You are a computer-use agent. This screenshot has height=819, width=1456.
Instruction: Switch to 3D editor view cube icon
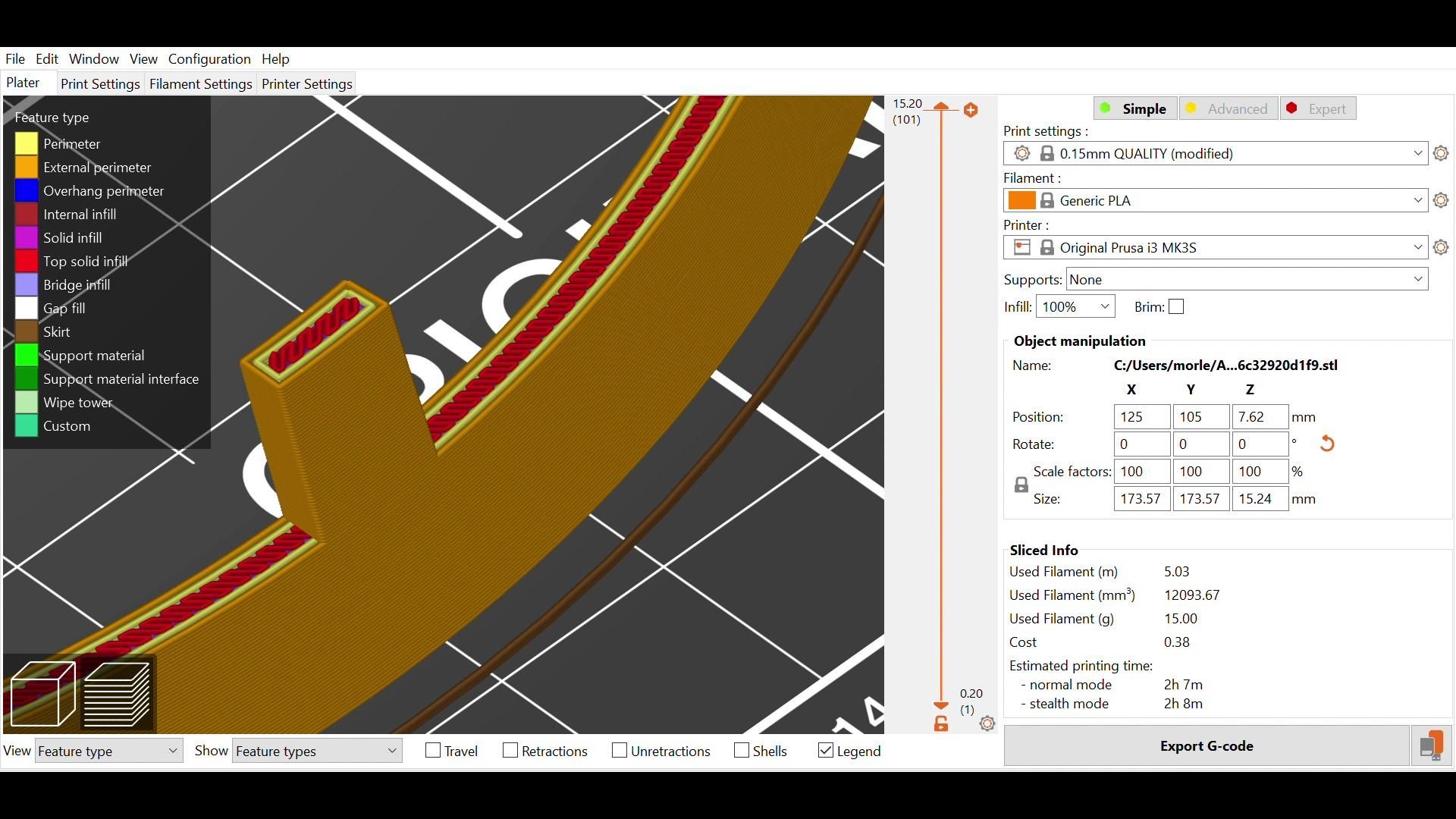(43, 694)
